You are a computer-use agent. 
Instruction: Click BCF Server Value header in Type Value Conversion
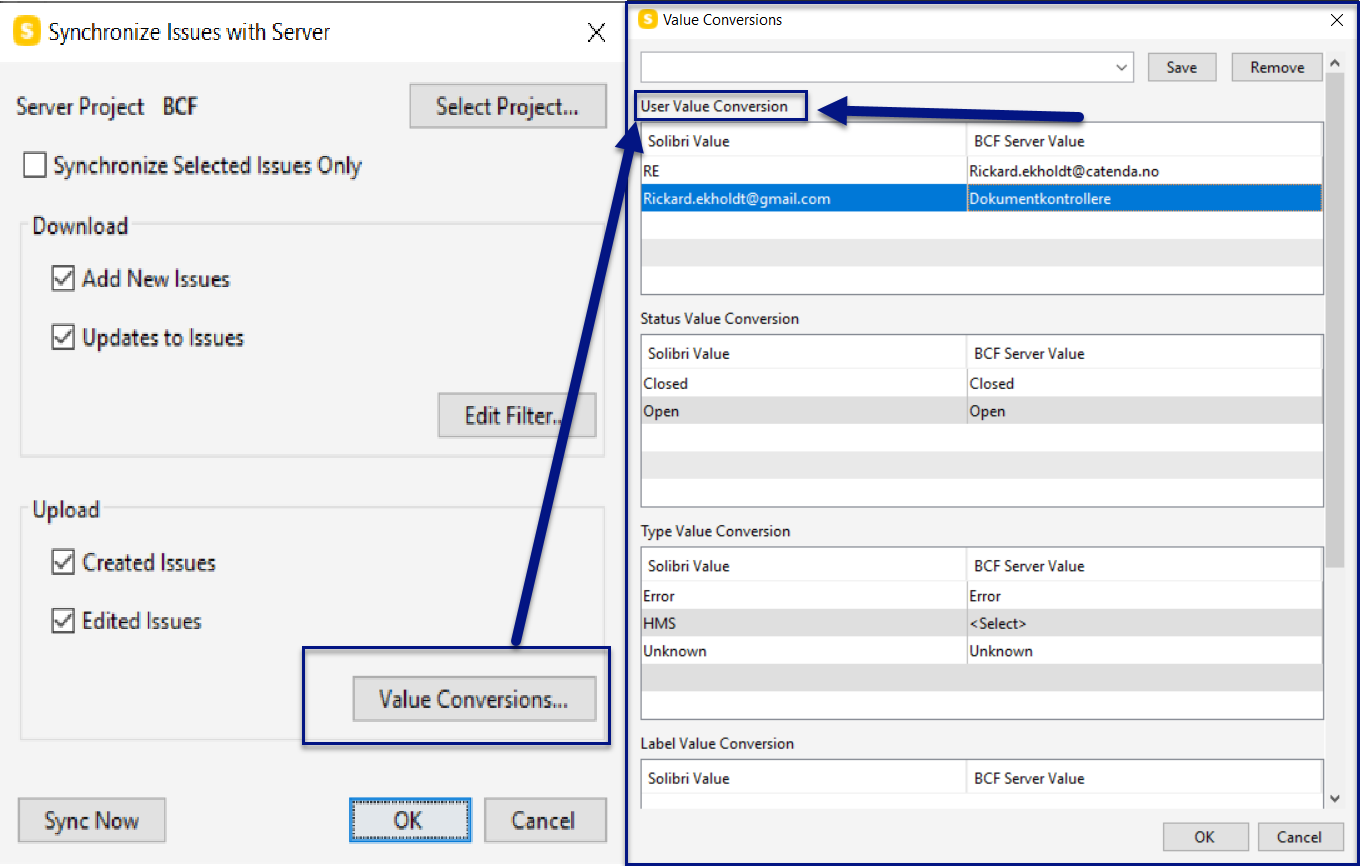coord(1145,566)
